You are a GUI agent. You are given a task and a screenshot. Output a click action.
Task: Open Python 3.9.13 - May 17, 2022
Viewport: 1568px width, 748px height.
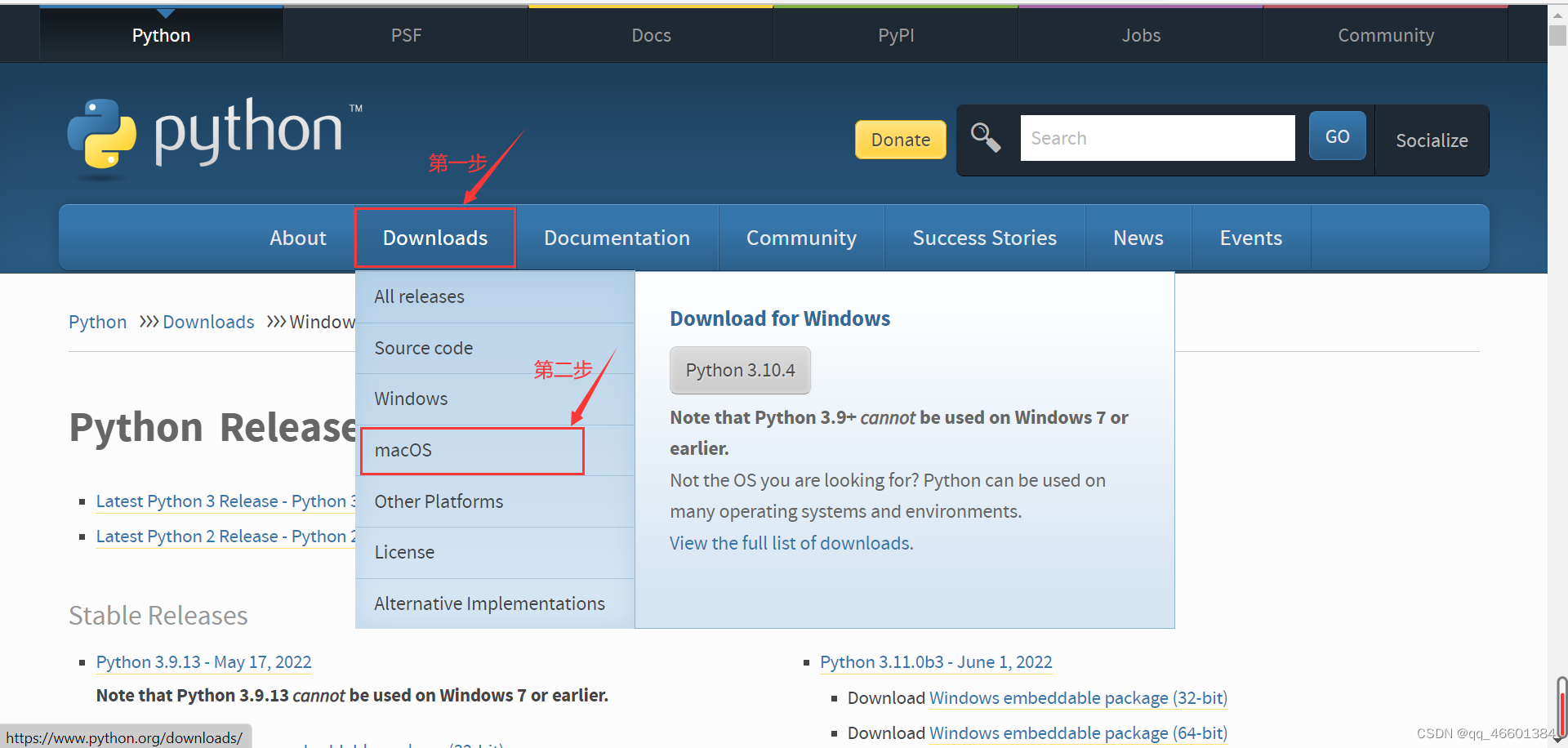coord(203,662)
